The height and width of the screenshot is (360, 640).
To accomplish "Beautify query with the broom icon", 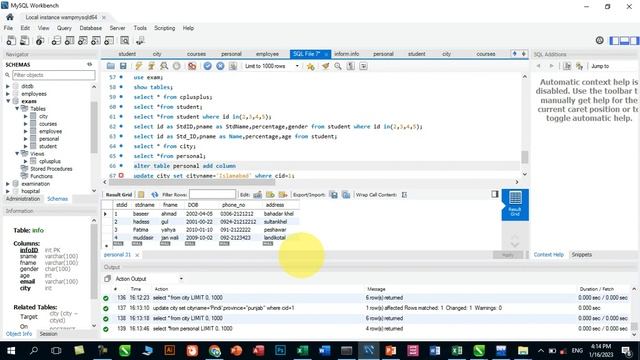I will [325, 66].
